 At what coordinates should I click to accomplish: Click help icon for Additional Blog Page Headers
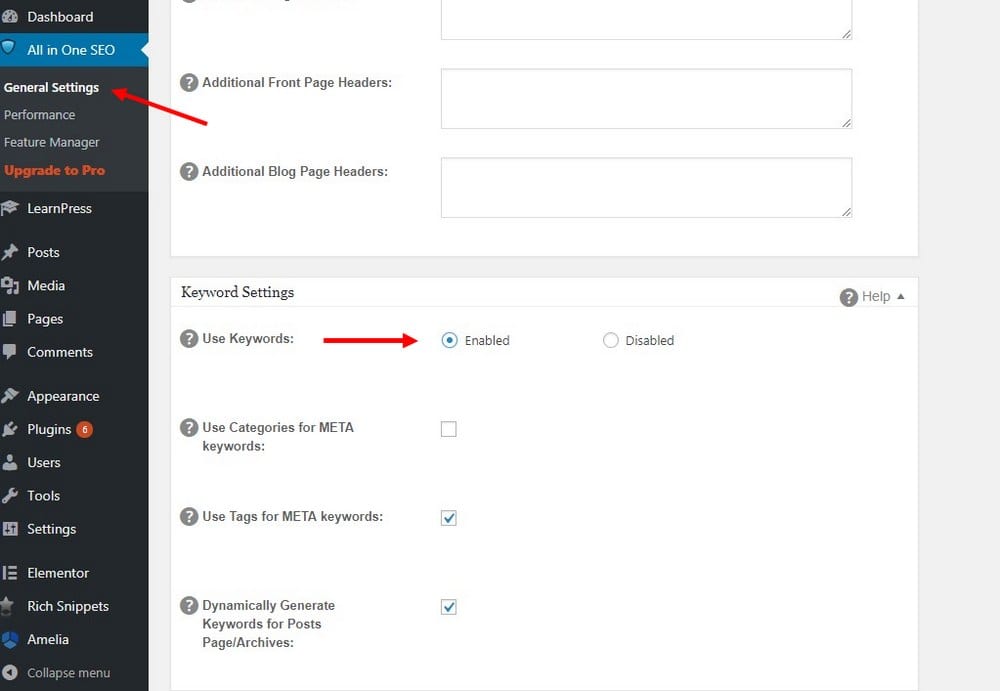pos(189,172)
